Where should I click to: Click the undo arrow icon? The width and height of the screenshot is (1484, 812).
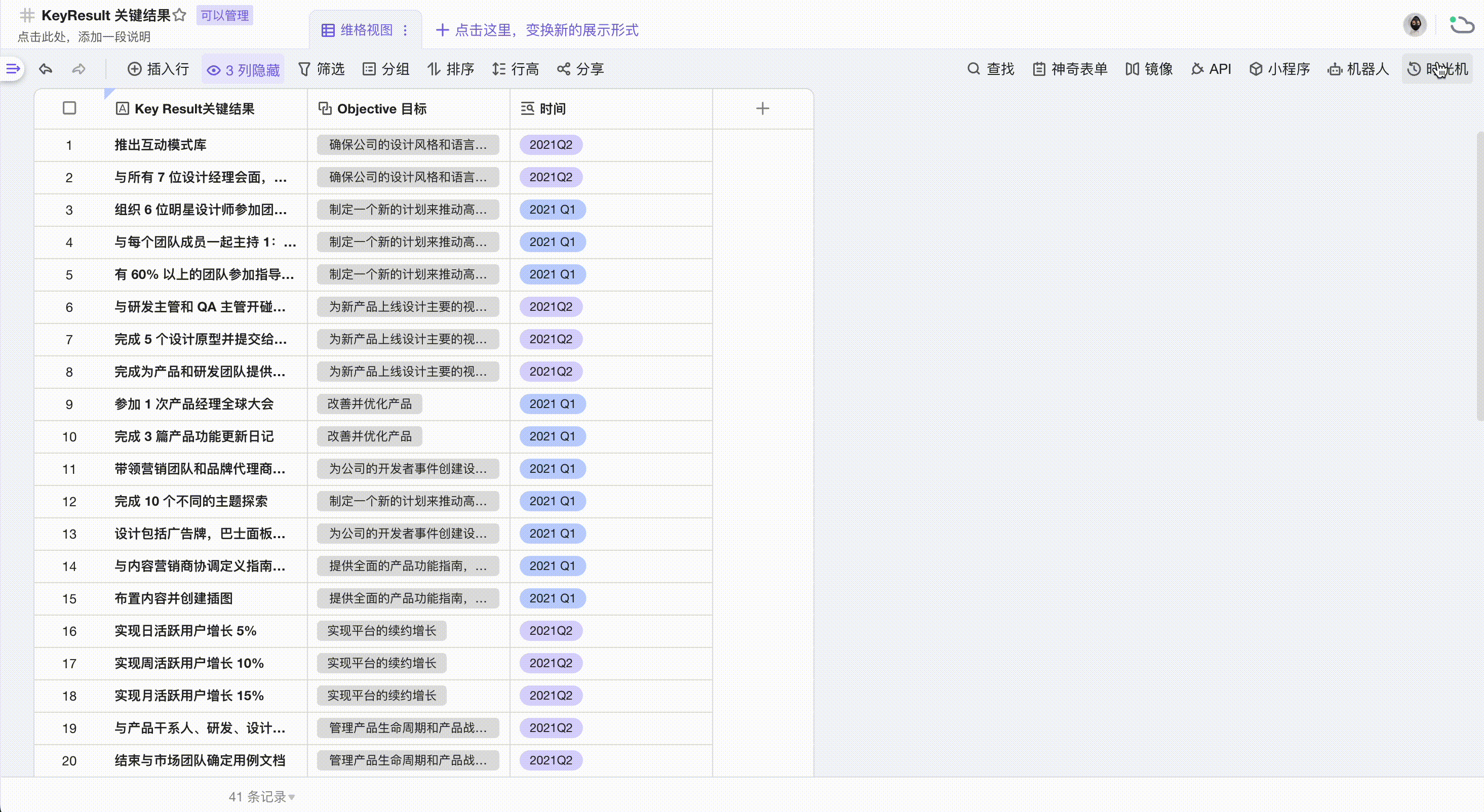(x=46, y=69)
